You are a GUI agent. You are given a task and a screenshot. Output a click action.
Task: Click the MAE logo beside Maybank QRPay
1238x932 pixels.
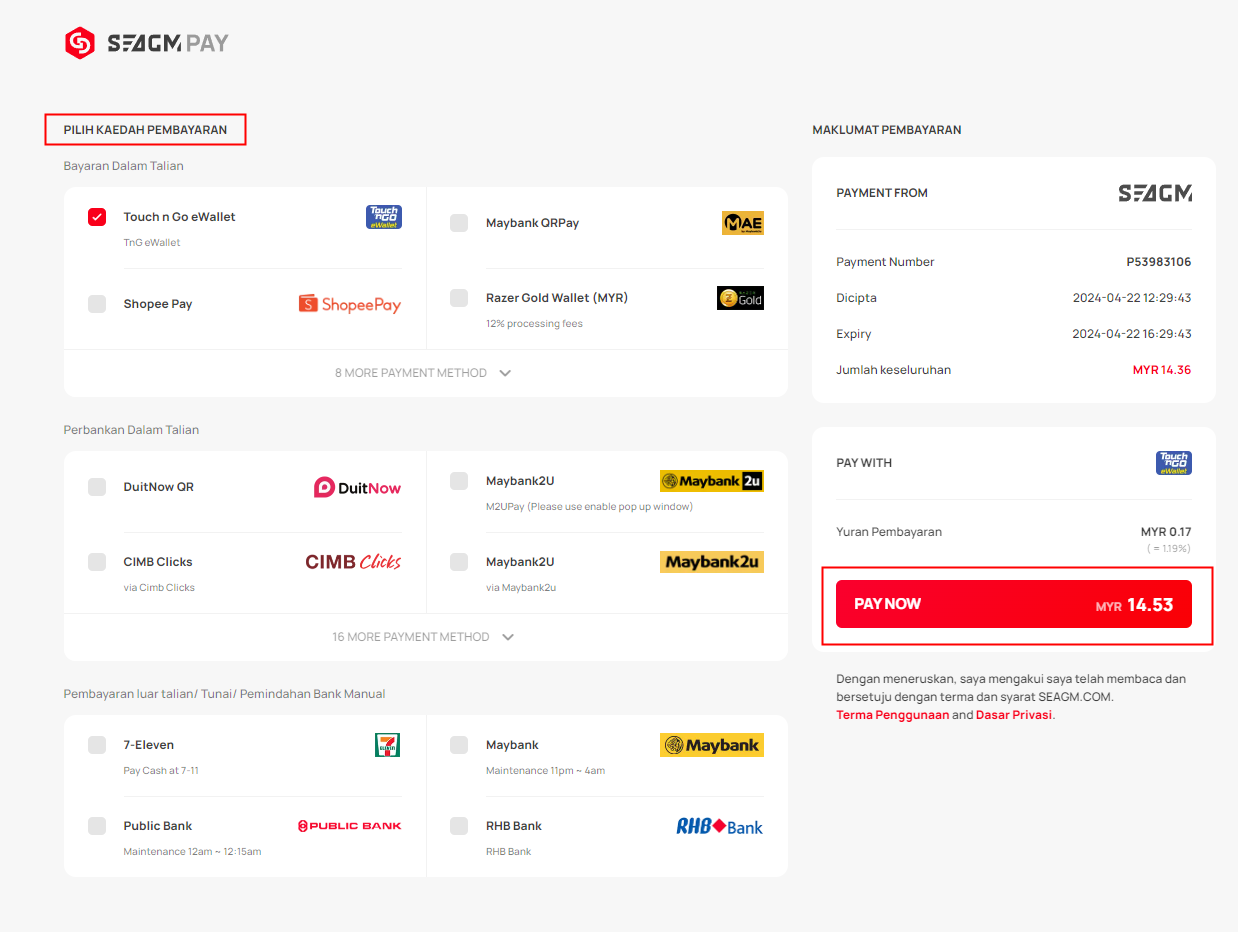coord(743,223)
